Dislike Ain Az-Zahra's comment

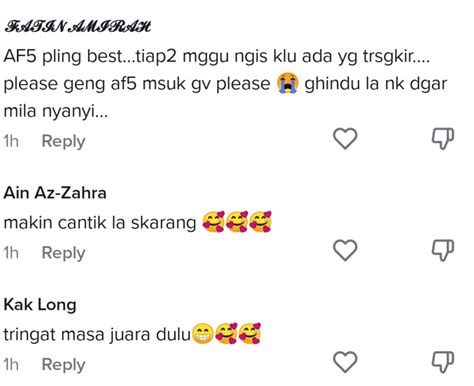pyautogui.click(x=443, y=250)
